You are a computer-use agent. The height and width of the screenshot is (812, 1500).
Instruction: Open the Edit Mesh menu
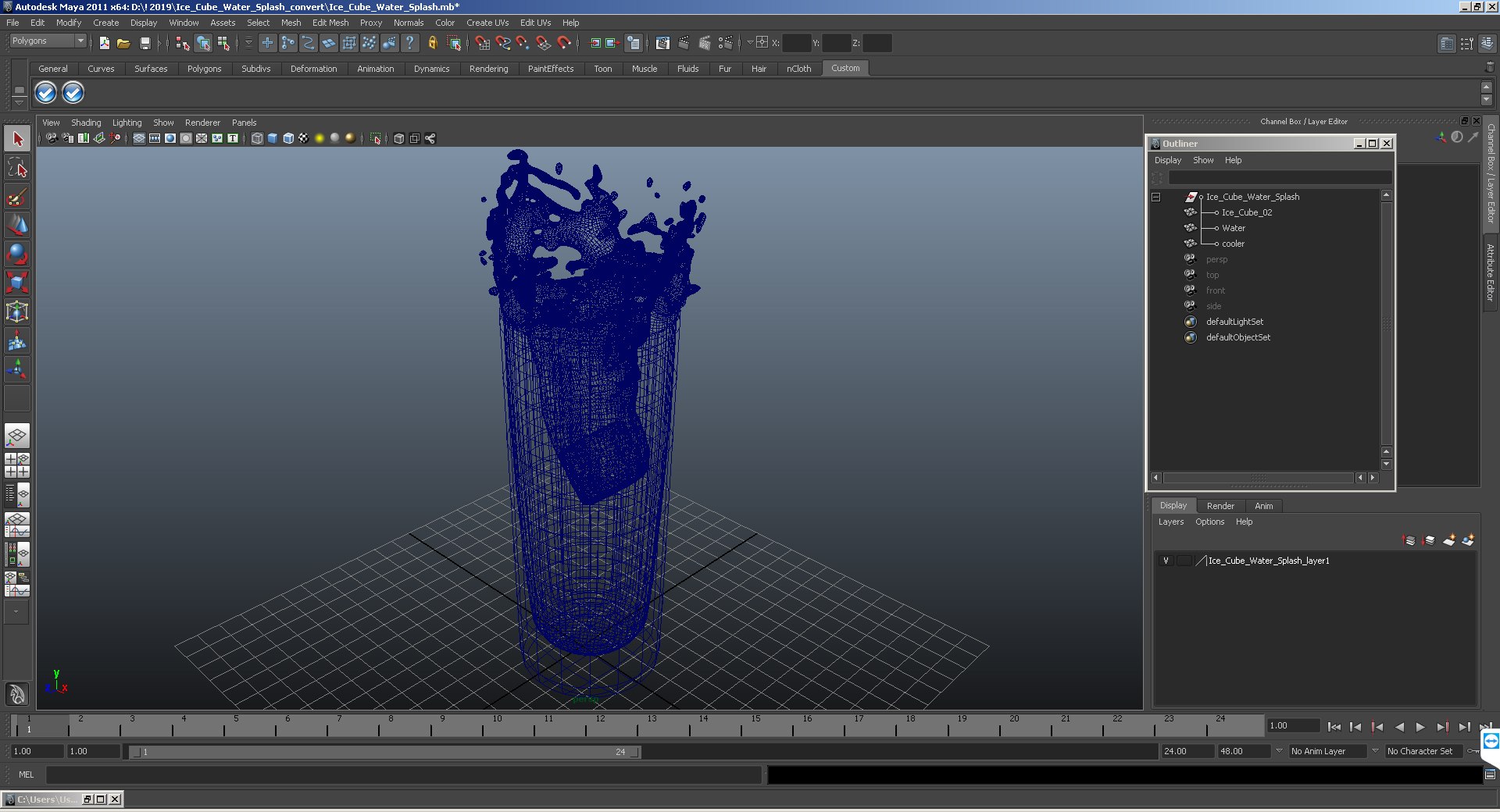[x=330, y=23]
